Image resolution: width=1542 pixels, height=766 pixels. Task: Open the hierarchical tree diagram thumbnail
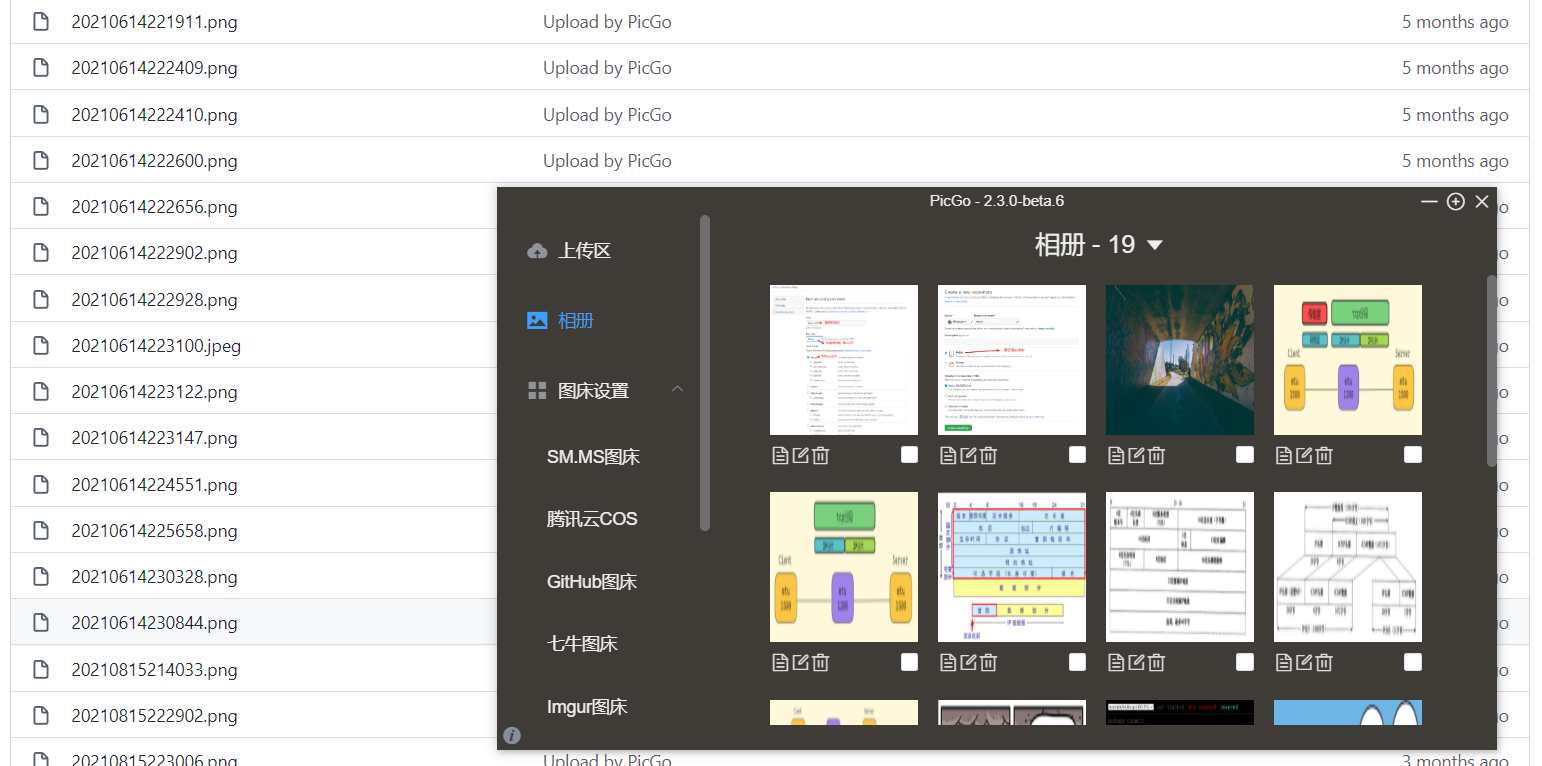[1348, 567]
